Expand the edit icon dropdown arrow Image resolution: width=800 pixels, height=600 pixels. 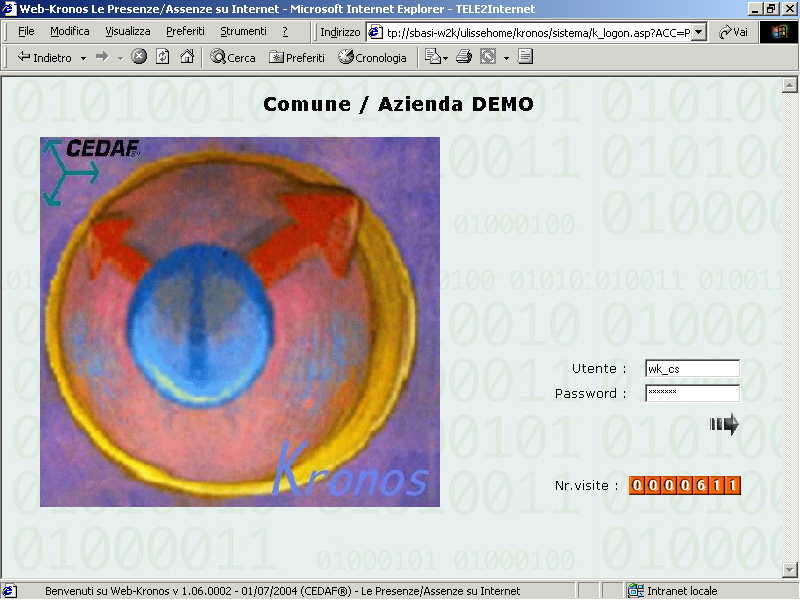506,58
